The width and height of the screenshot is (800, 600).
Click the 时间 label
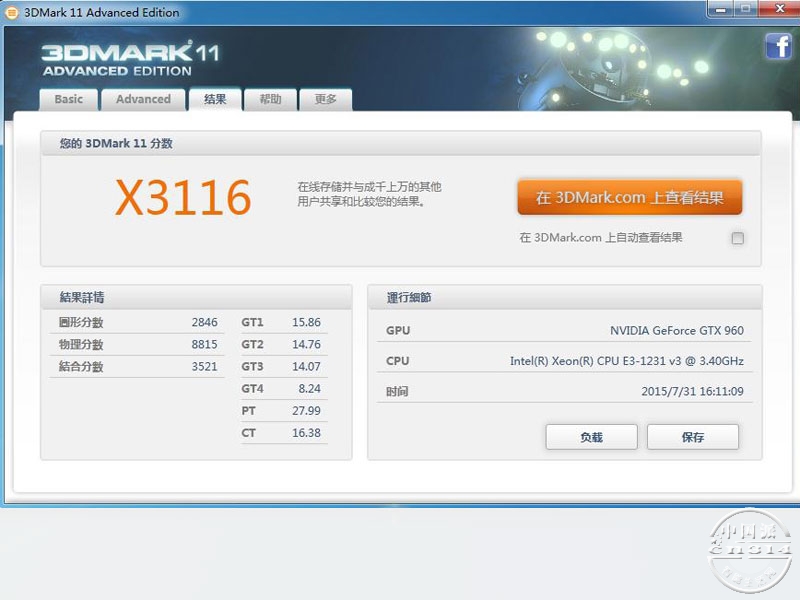tap(397, 391)
